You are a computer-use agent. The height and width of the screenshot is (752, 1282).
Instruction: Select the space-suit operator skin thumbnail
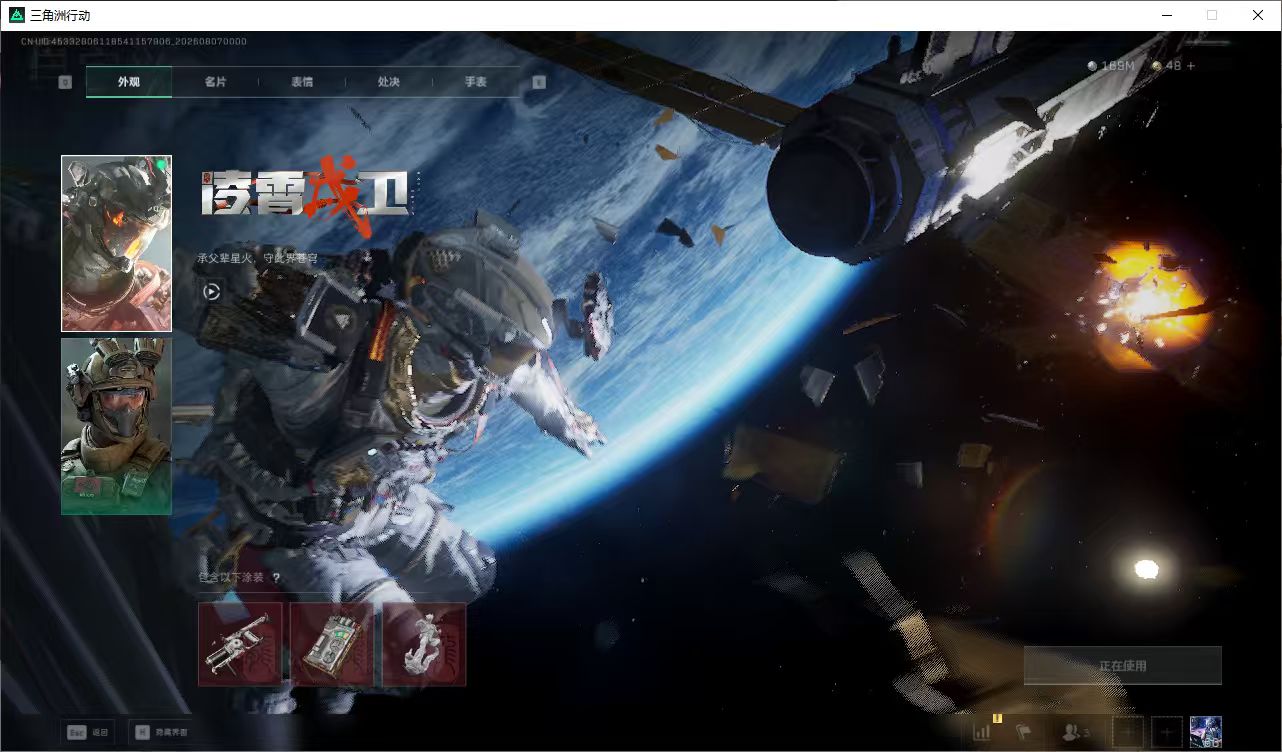coord(116,243)
